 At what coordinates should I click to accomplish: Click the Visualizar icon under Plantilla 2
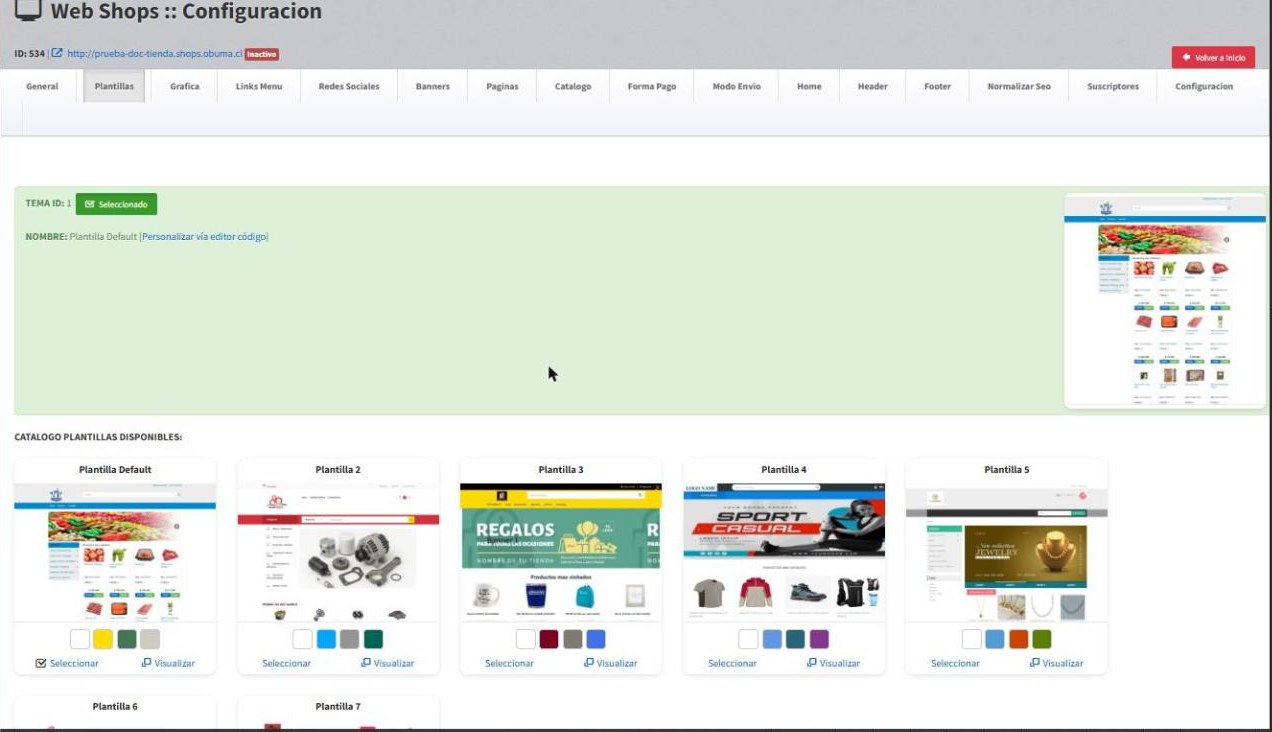(x=366, y=663)
